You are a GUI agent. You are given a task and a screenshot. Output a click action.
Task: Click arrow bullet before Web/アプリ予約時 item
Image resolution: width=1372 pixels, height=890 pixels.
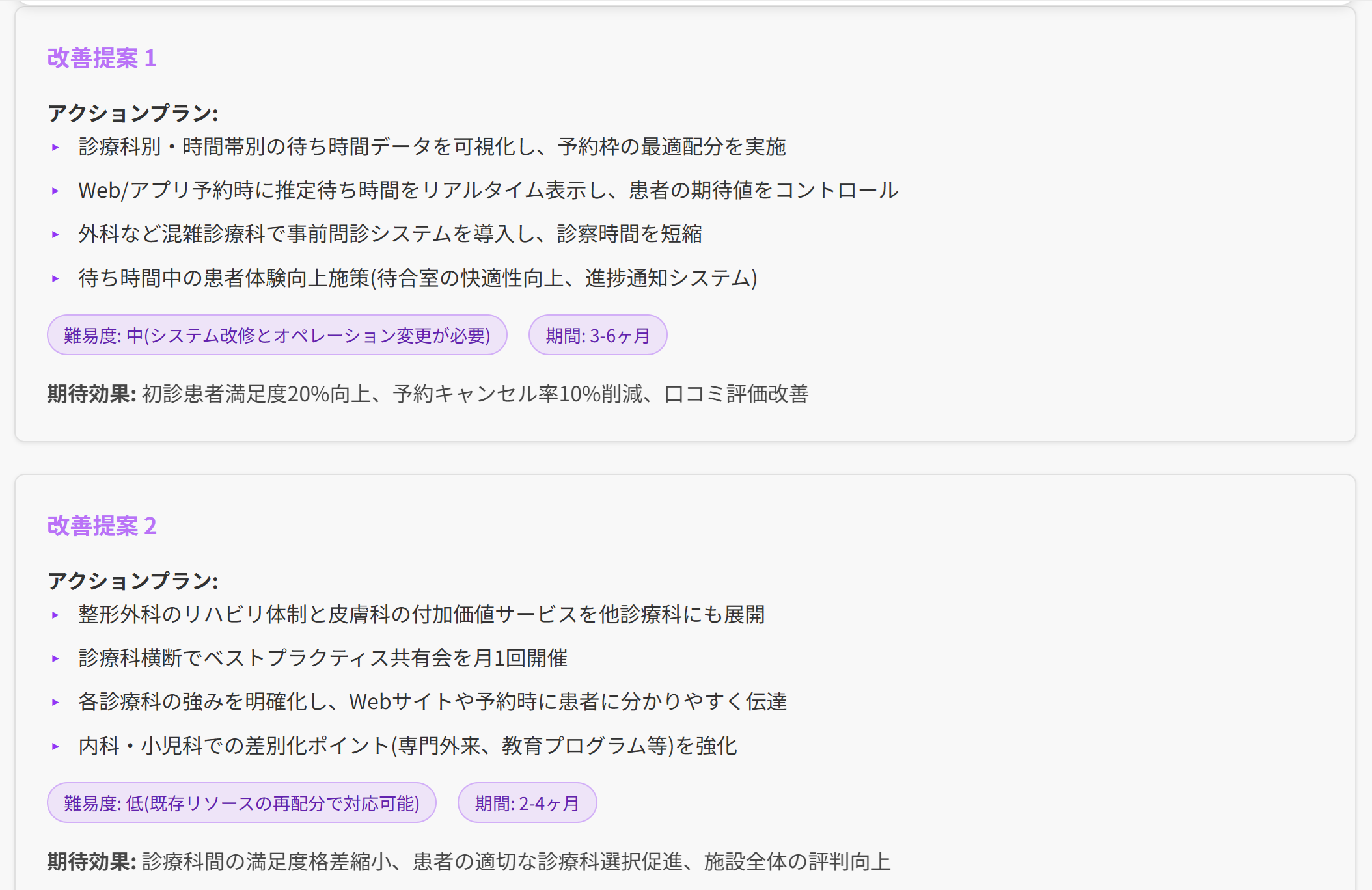pos(55,191)
